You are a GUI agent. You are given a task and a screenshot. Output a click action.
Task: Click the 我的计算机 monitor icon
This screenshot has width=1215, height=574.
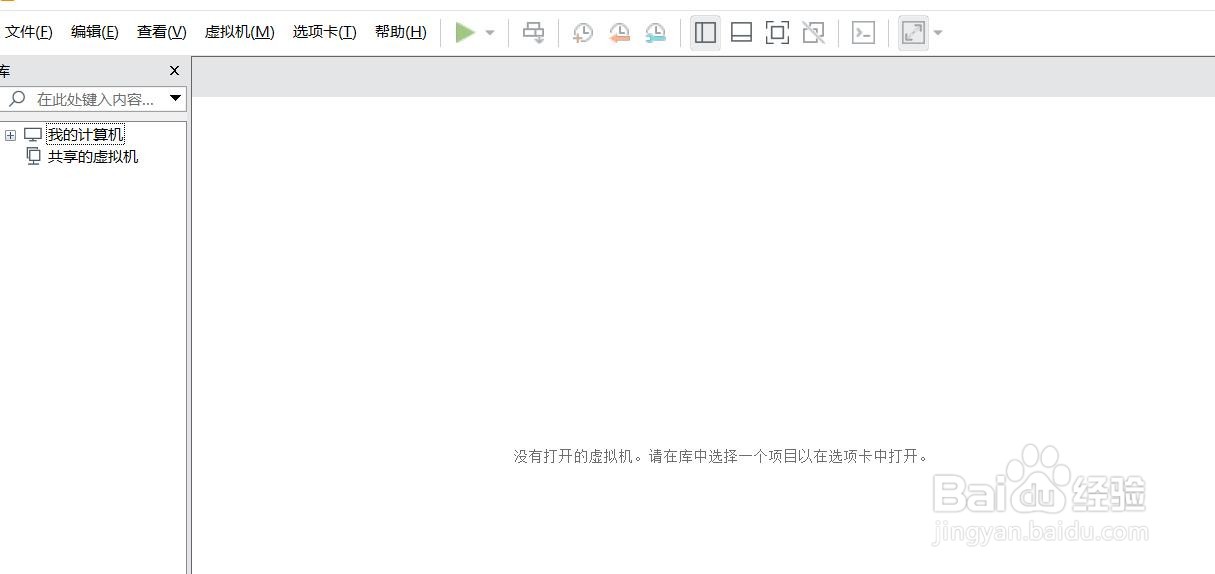33,134
